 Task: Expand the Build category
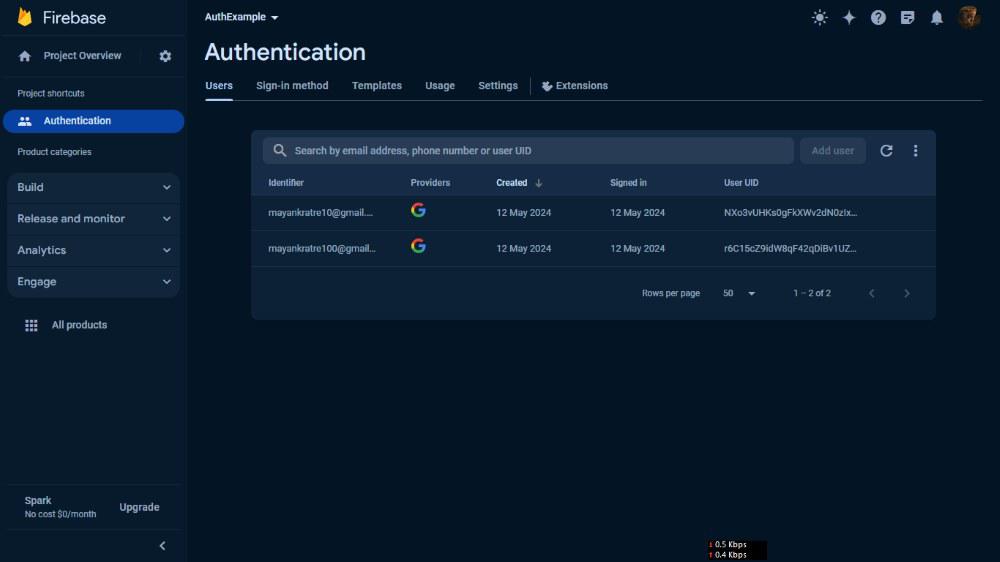click(94, 188)
